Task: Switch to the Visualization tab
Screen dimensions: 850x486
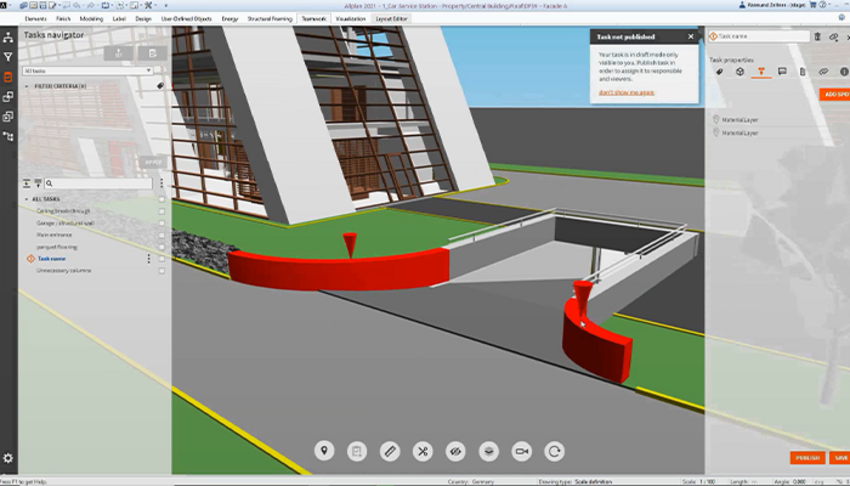Action: 350,19
